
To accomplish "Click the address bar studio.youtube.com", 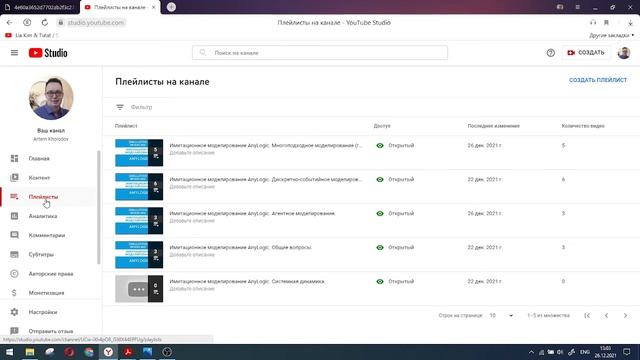I will tap(96, 22).
